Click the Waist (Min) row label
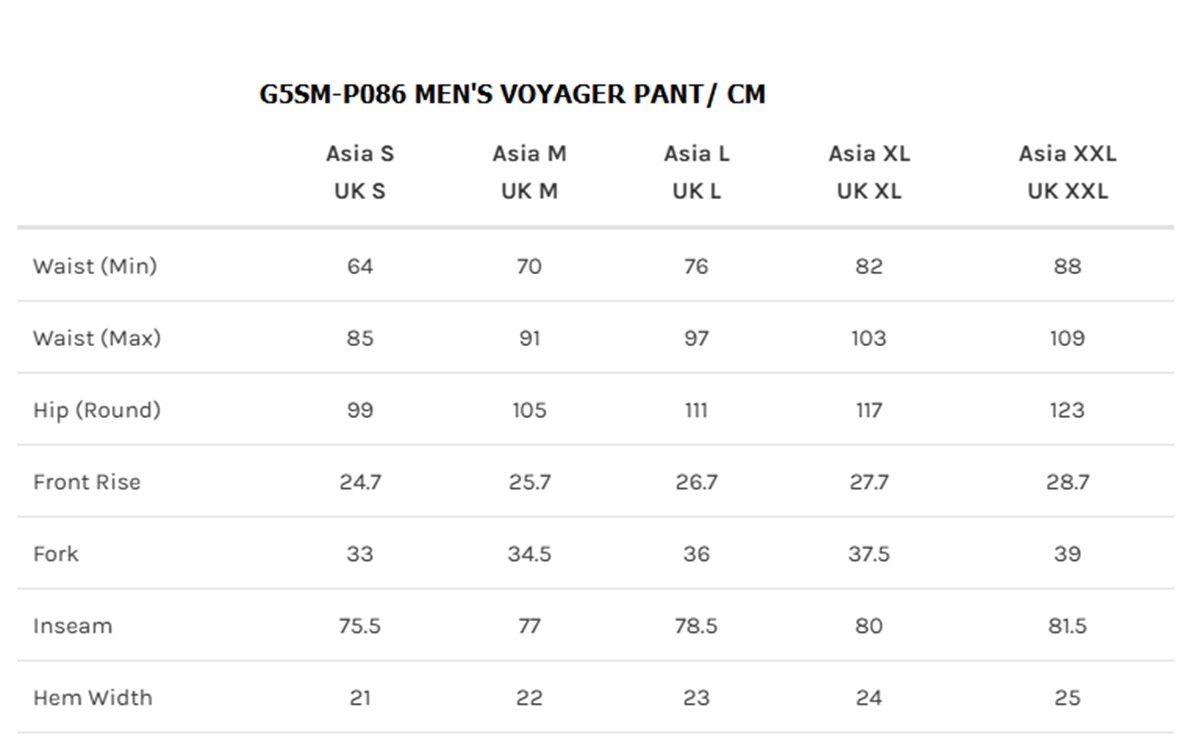Image resolution: width=1182 pixels, height=741 pixels. click(95, 266)
